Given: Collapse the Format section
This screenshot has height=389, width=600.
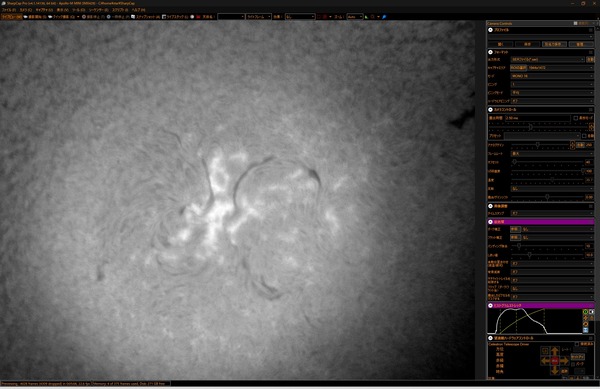Looking at the screenshot, I should pos(491,52).
